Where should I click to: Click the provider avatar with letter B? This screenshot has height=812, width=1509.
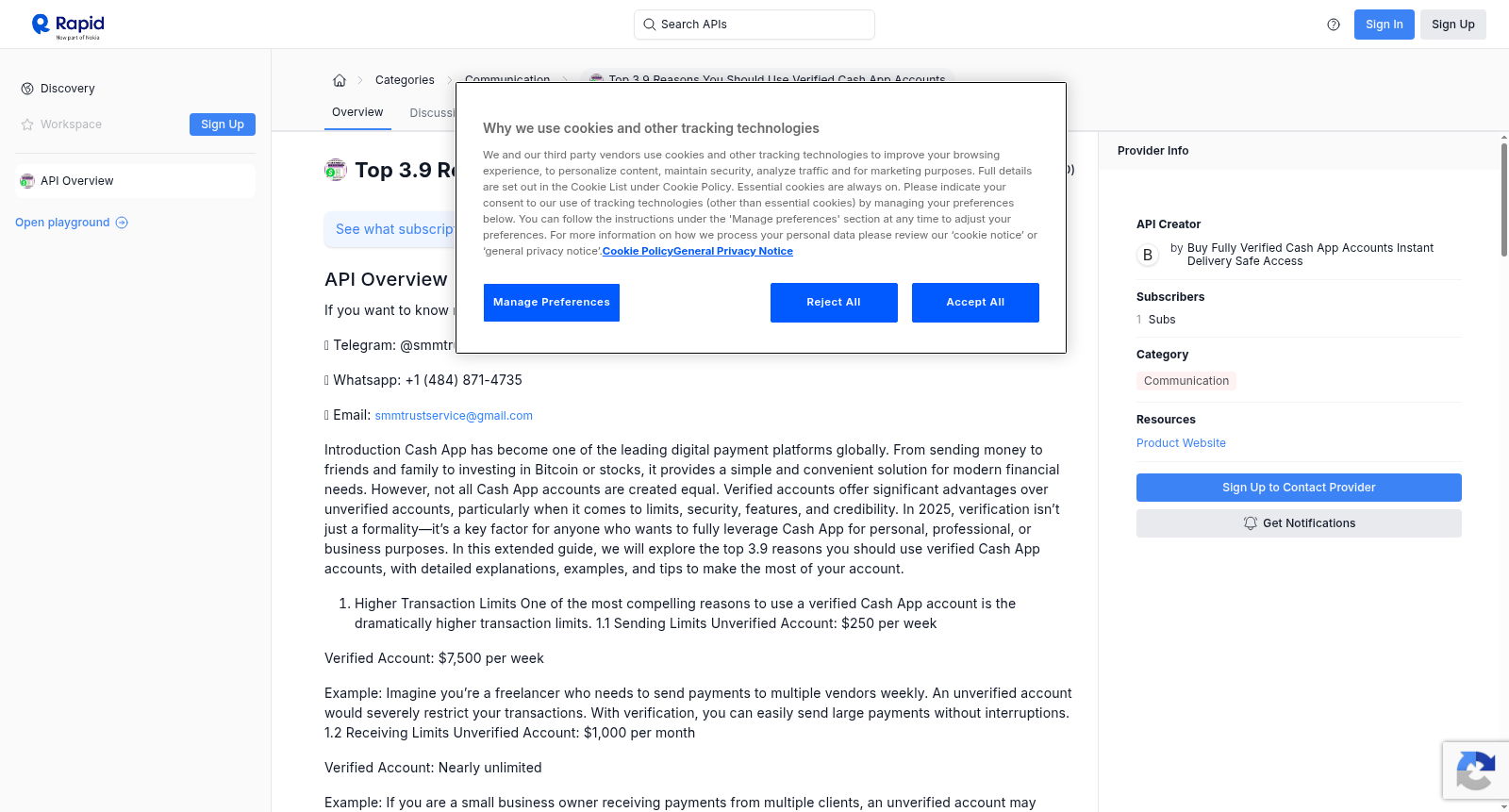pos(1148,255)
